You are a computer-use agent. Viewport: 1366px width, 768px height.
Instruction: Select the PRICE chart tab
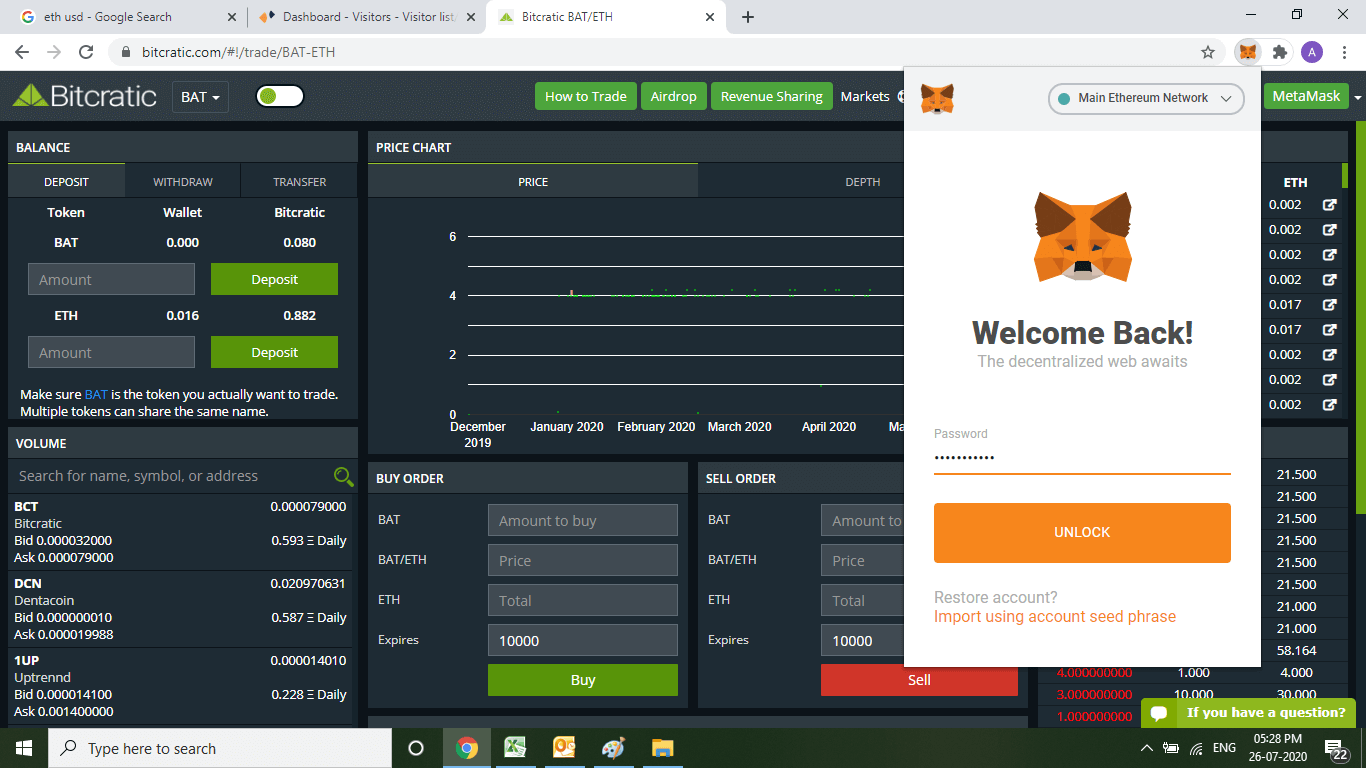[x=533, y=182]
